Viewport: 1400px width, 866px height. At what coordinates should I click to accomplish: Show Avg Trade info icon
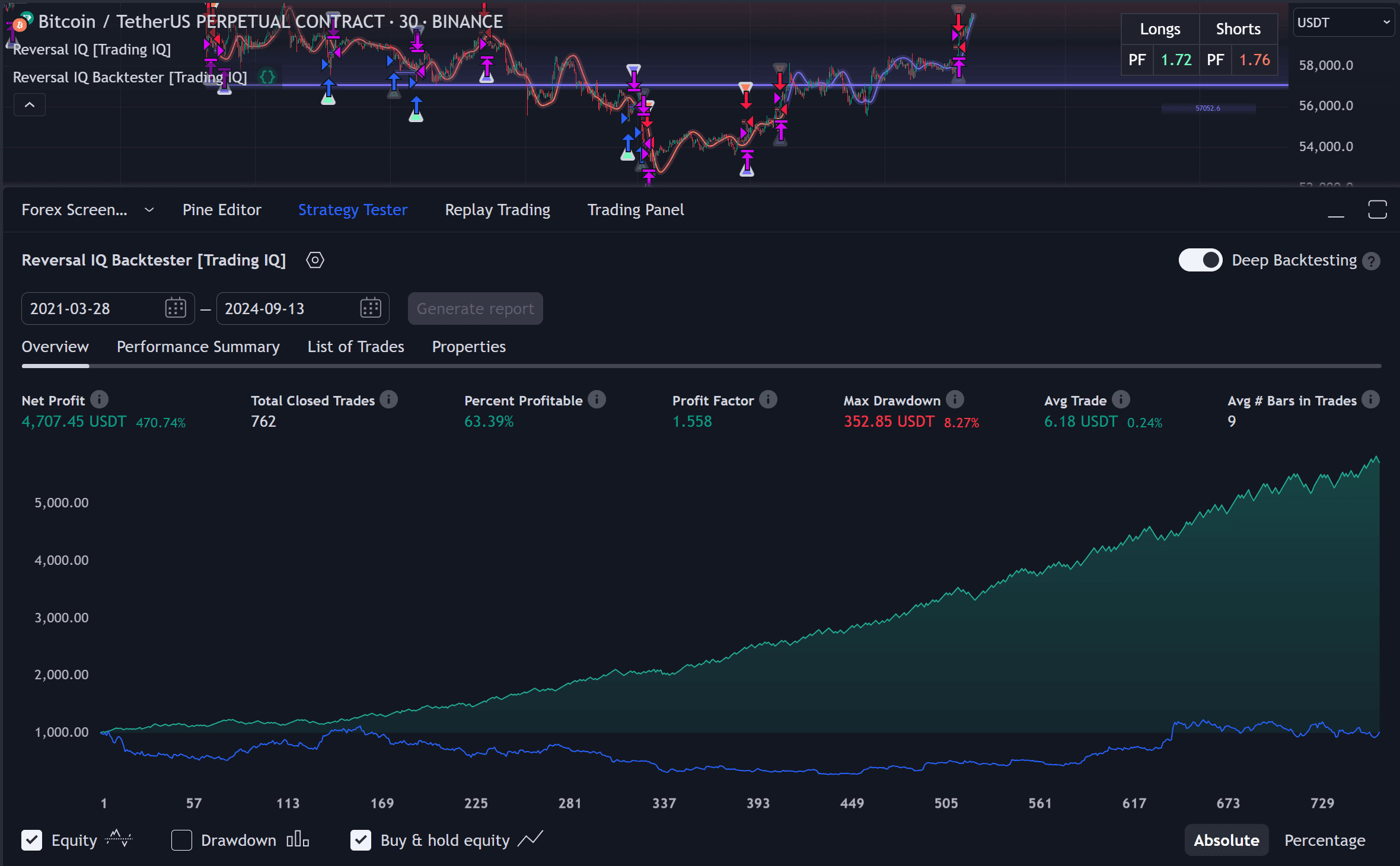tap(1121, 400)
